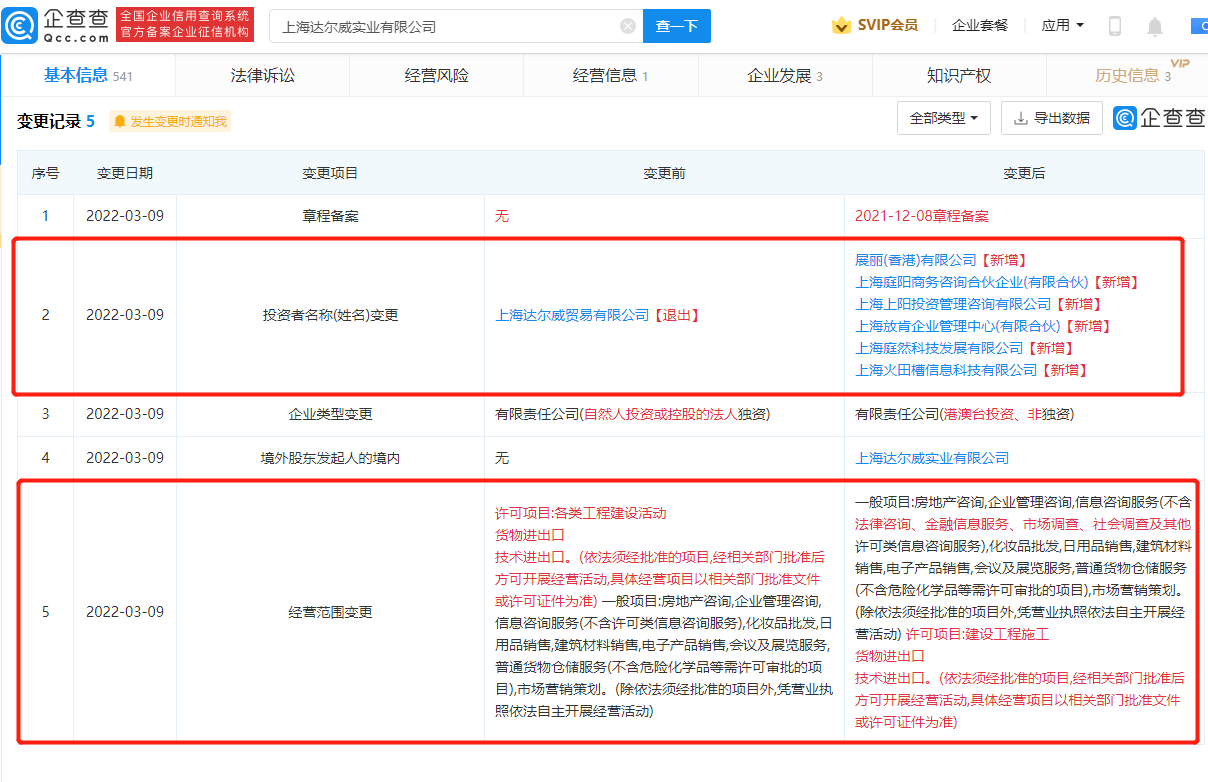Switch to the 经营风险 tab
The height and width of the screenshot is (782, 1208).
436,76
